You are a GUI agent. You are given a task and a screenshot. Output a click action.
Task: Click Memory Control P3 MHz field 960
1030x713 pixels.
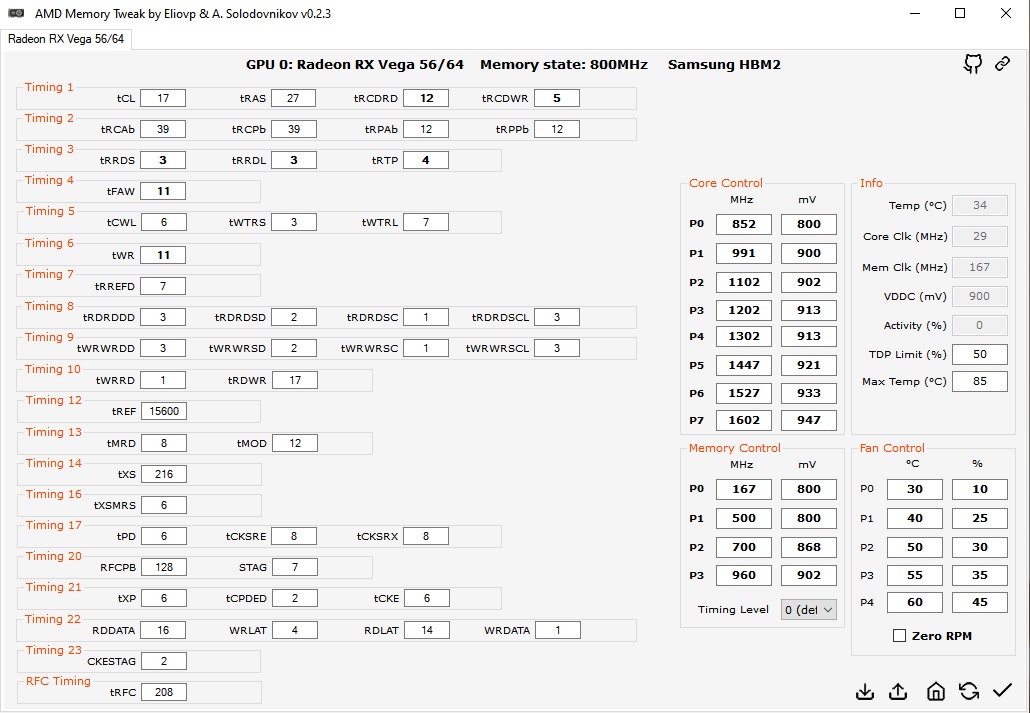pyautogui.click(x=744, y=575)
